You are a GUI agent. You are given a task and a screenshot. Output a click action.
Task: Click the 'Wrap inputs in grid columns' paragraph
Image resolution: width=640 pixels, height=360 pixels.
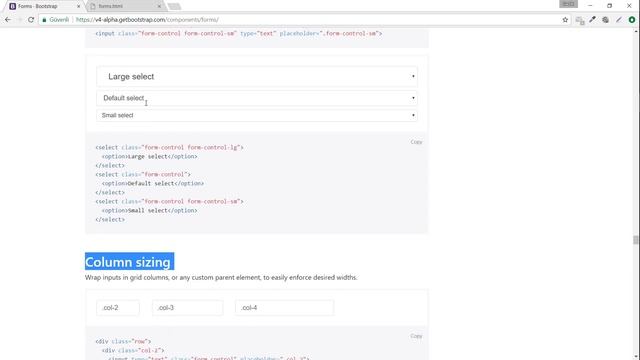coord(221,278)
